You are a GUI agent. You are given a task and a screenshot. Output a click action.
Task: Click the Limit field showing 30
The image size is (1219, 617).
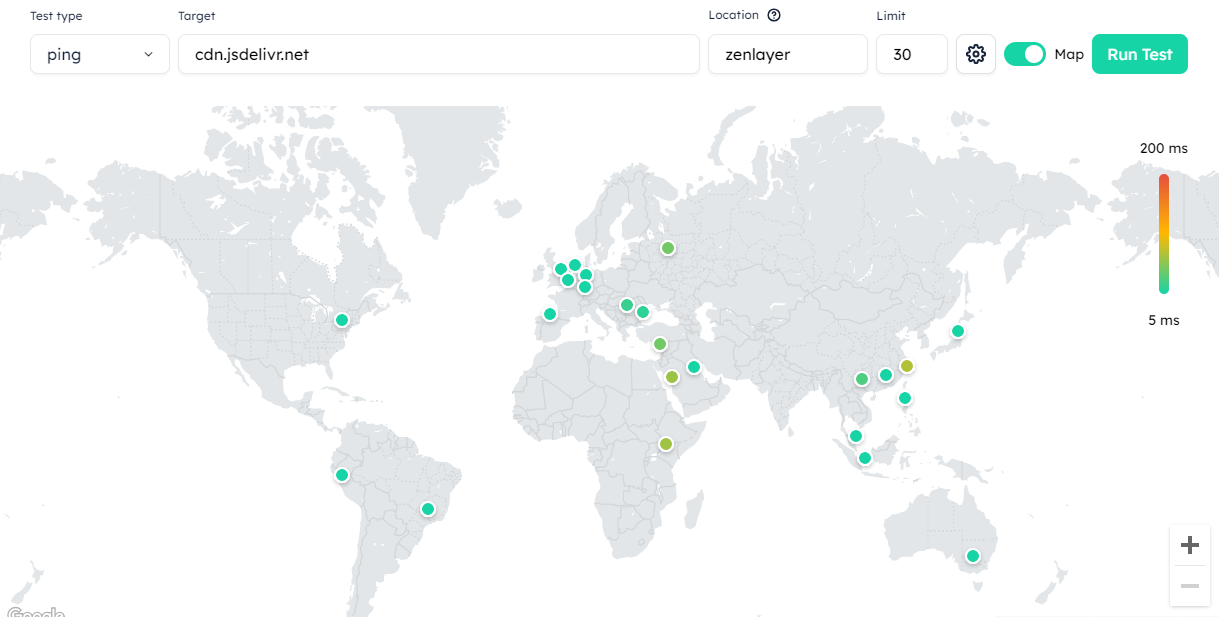click(x=911, y=55)
